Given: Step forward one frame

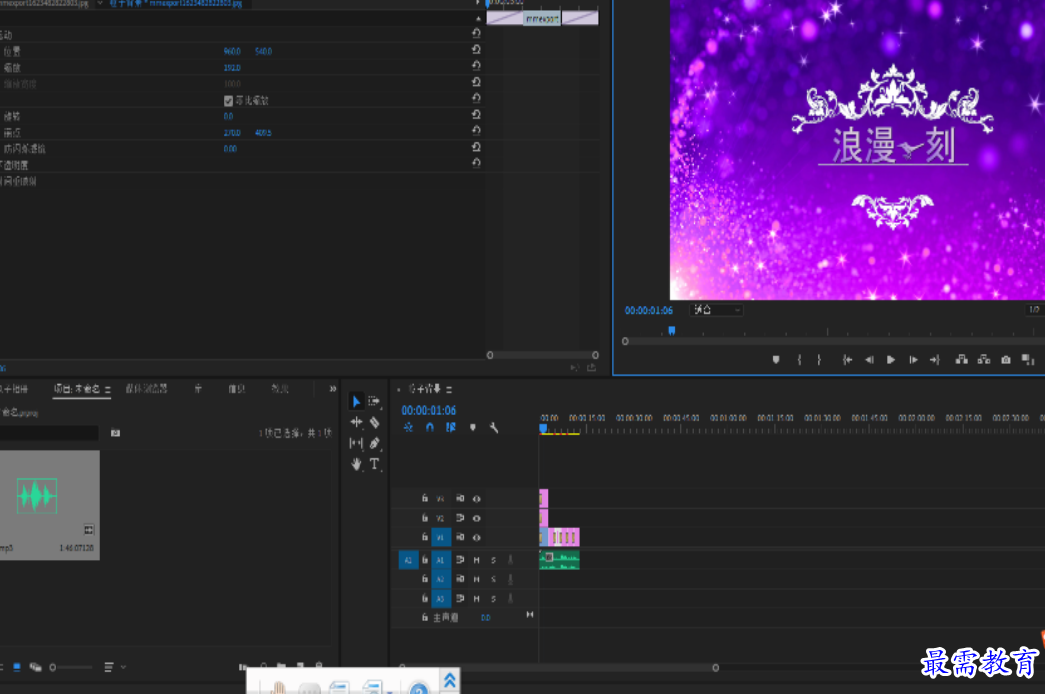Looking at the screenshot, I should tap(913, 360).
